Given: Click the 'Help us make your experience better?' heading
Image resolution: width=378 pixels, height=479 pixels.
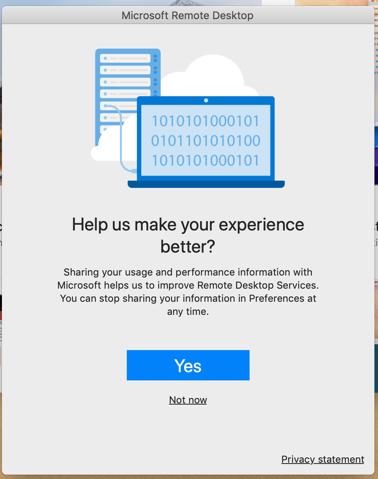Looking at the screenshot, I should tap(188, 235).
